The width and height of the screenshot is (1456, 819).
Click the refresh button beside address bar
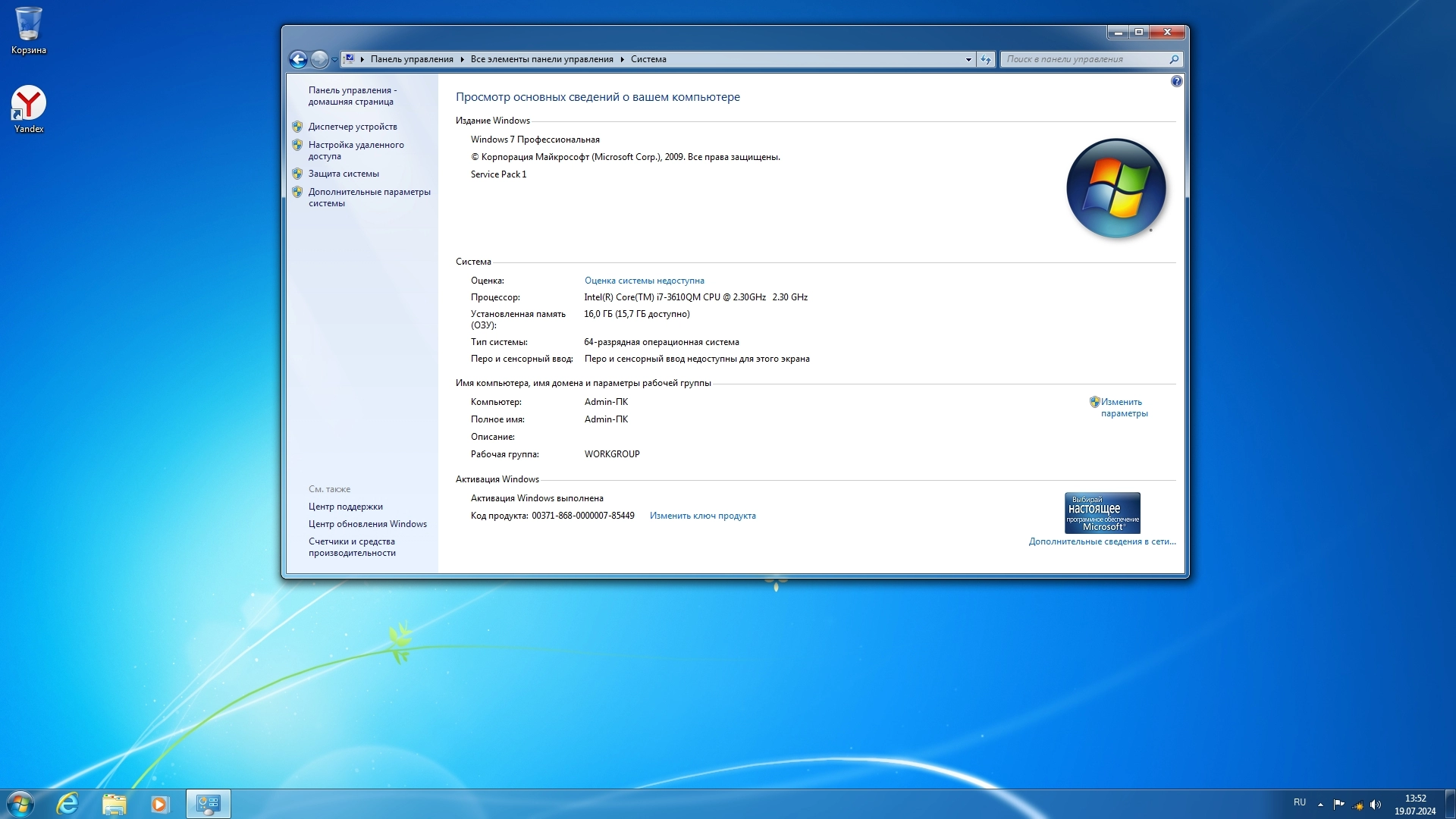coord(986,59)
